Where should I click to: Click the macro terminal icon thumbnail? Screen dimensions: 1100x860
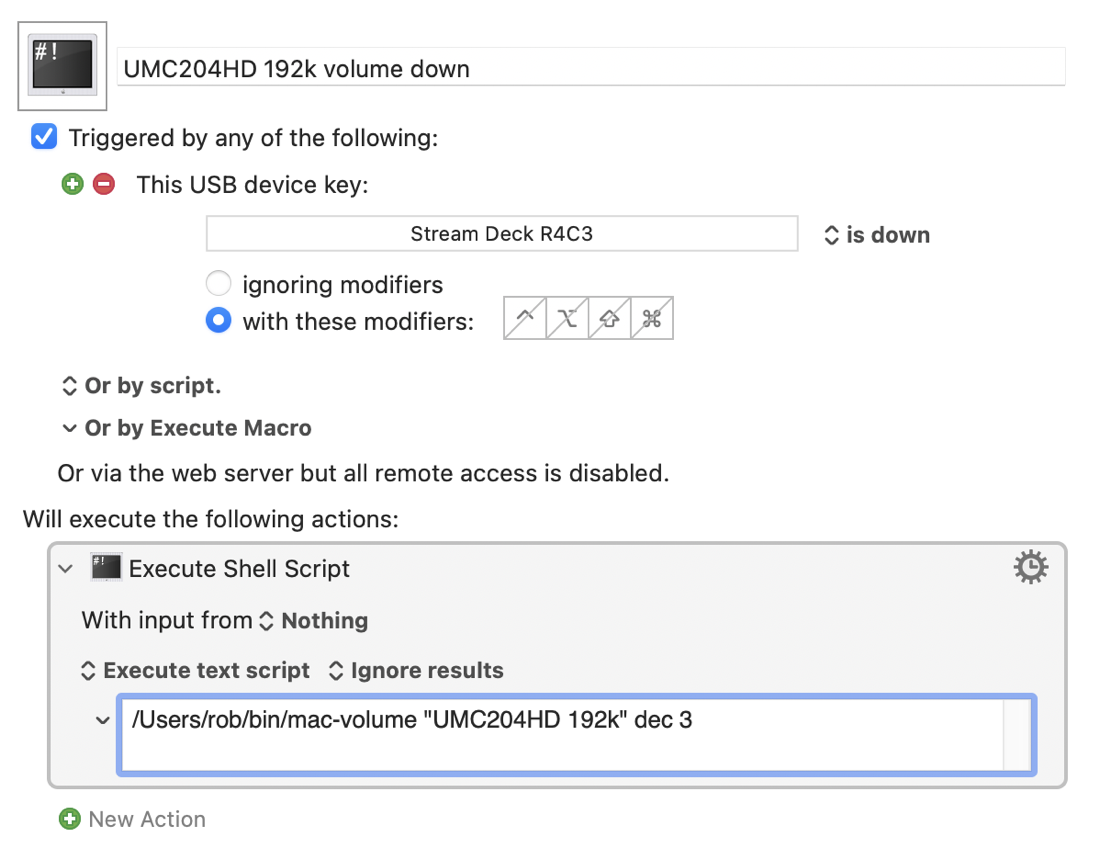pos(63,65)
